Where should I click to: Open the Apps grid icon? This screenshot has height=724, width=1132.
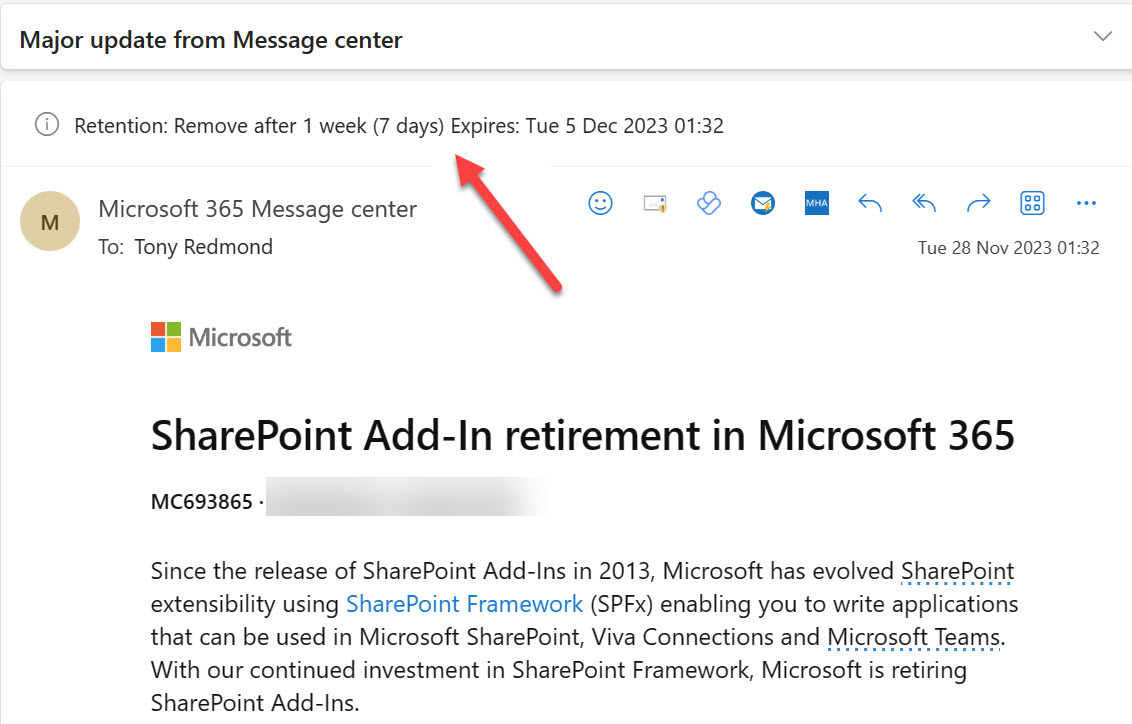[x=1032, y=204]
